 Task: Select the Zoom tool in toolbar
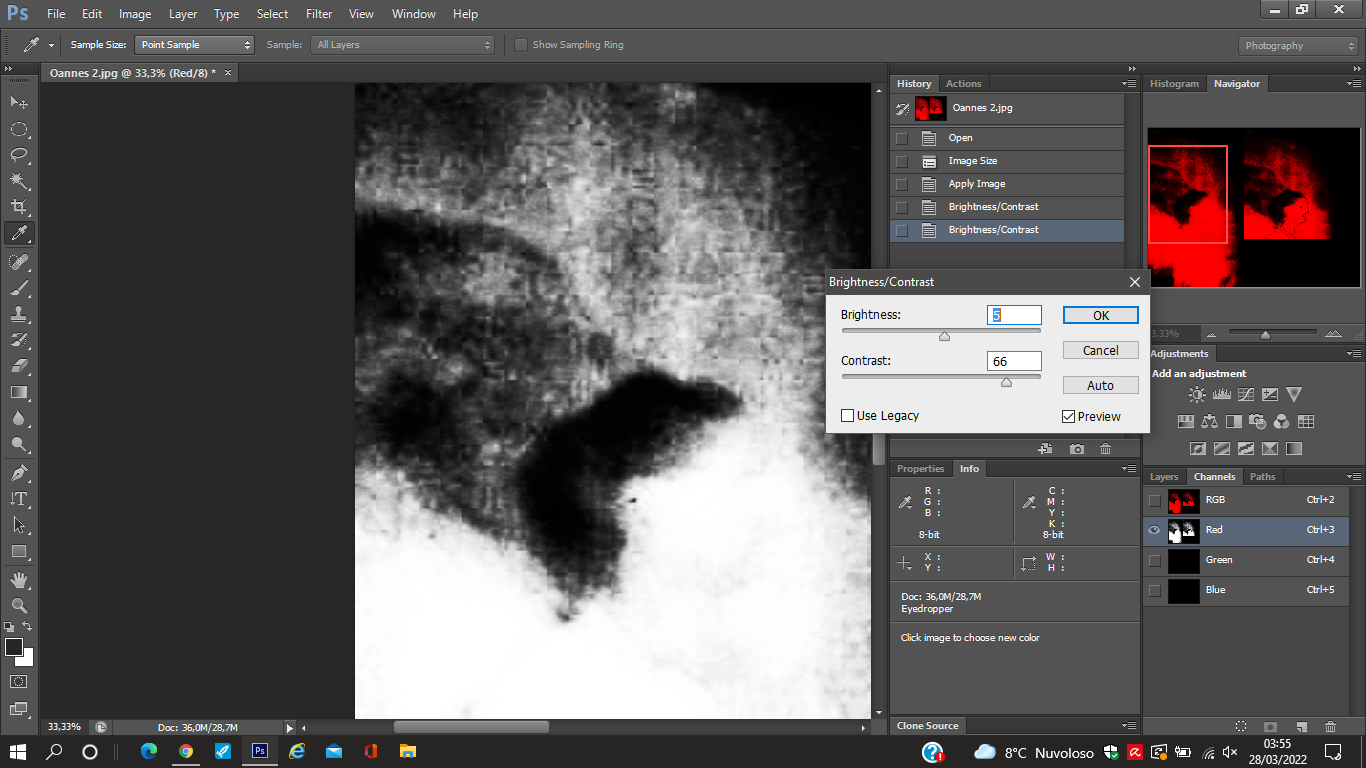pos(19,605)
